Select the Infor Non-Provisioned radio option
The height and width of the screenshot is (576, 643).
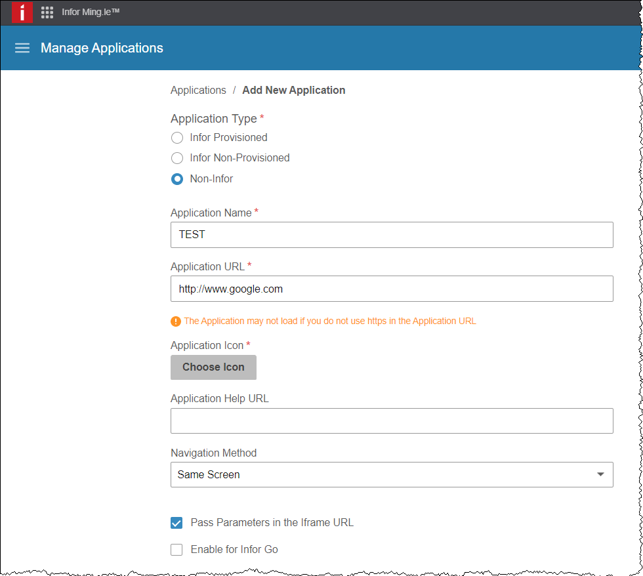[177, 158]
